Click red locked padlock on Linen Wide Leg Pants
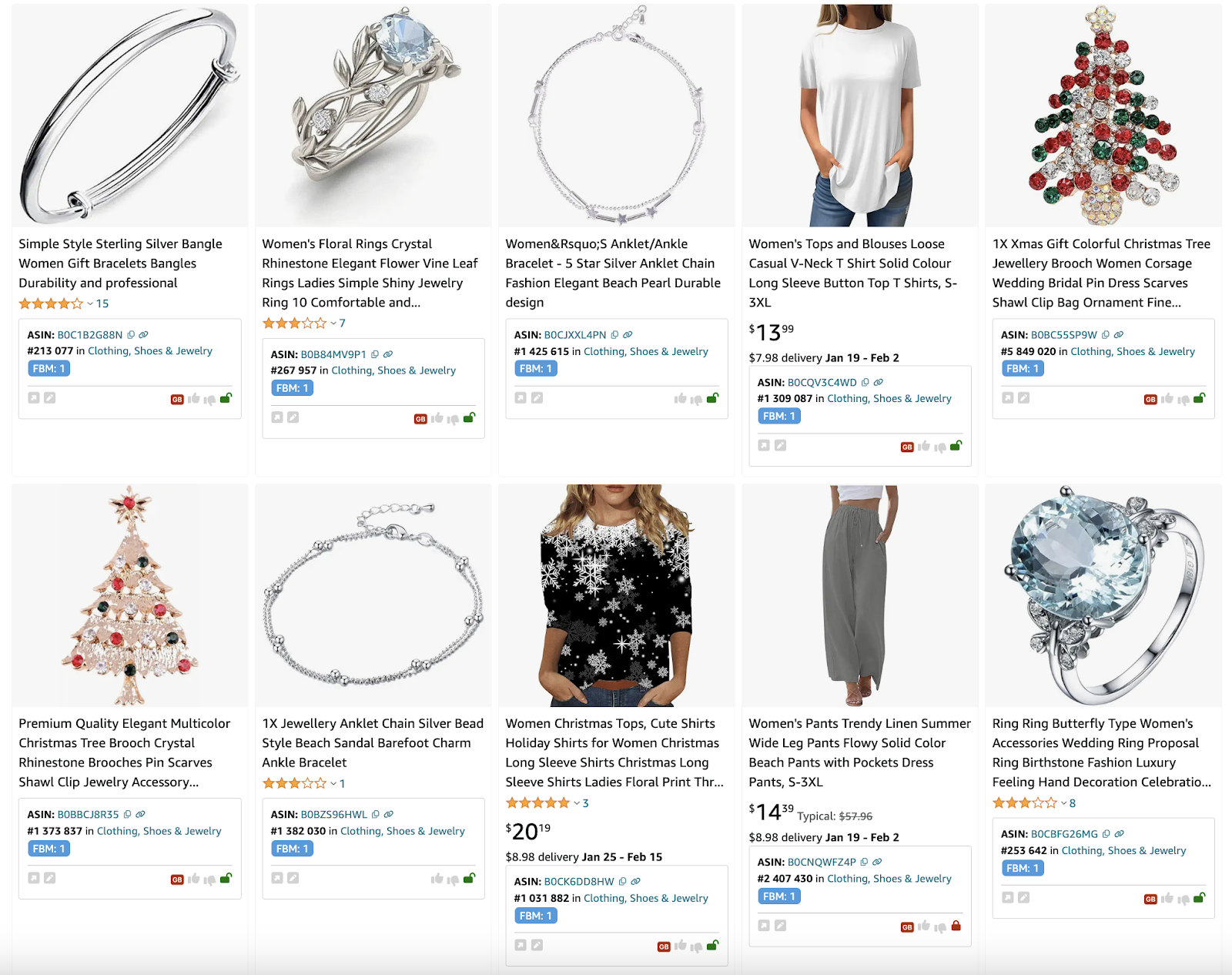1232x975 pixels. (956, 926)
